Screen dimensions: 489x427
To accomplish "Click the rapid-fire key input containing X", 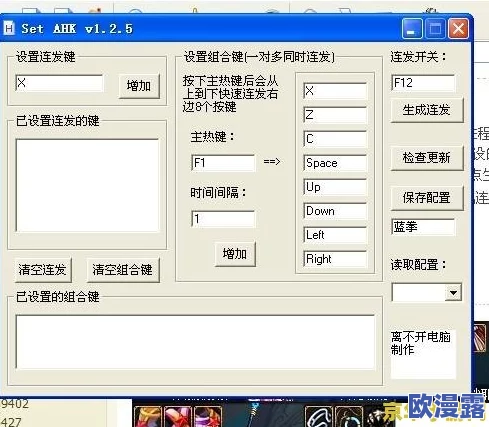I will (x=59, y=83).
